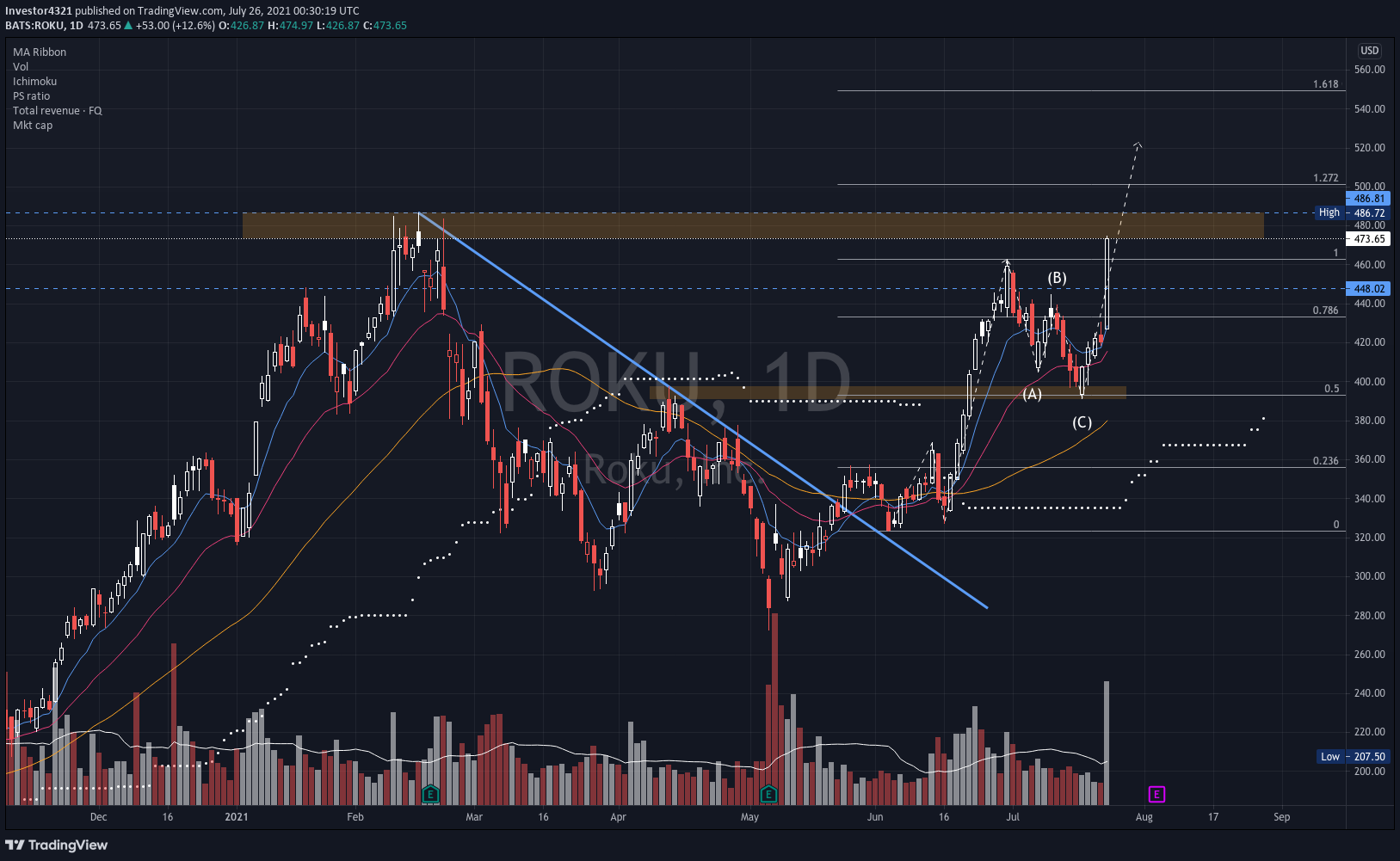Viewport: 1400px width, 861px height.
Task: Open the USD currency selector
Action: 1370,51
